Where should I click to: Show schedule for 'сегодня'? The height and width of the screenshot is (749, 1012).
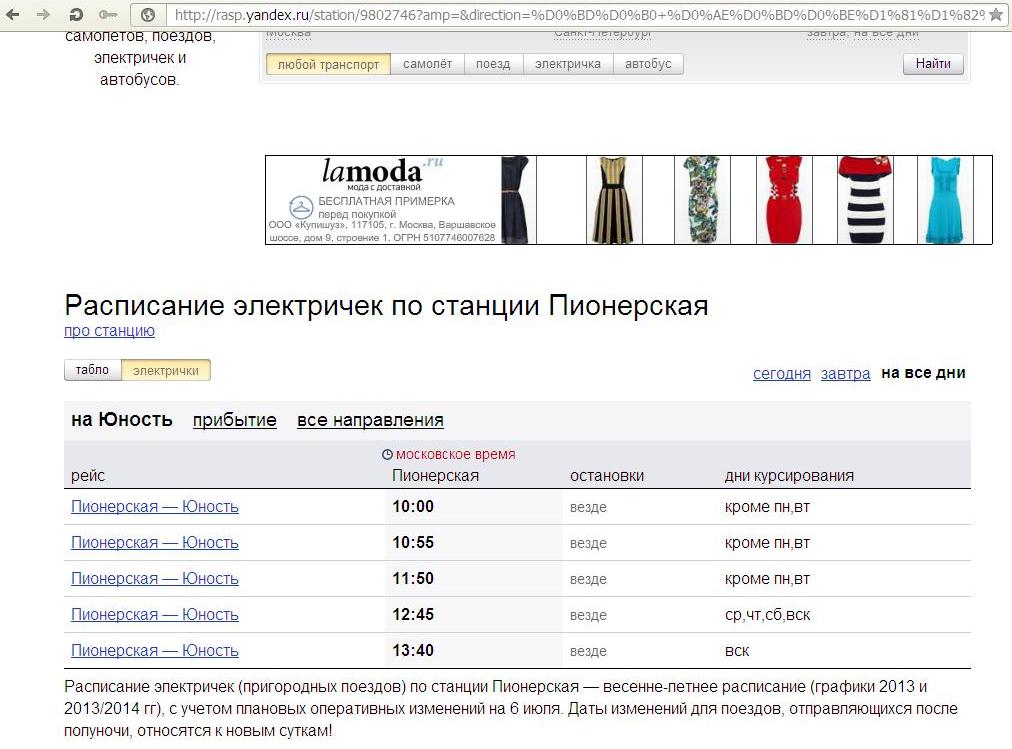click(x=781, y=373)
